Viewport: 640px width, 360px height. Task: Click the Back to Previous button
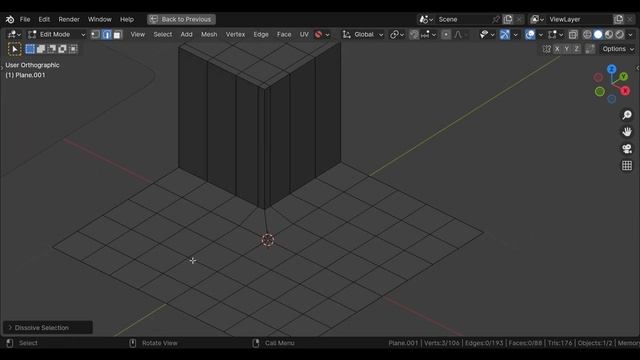(181, 19)
